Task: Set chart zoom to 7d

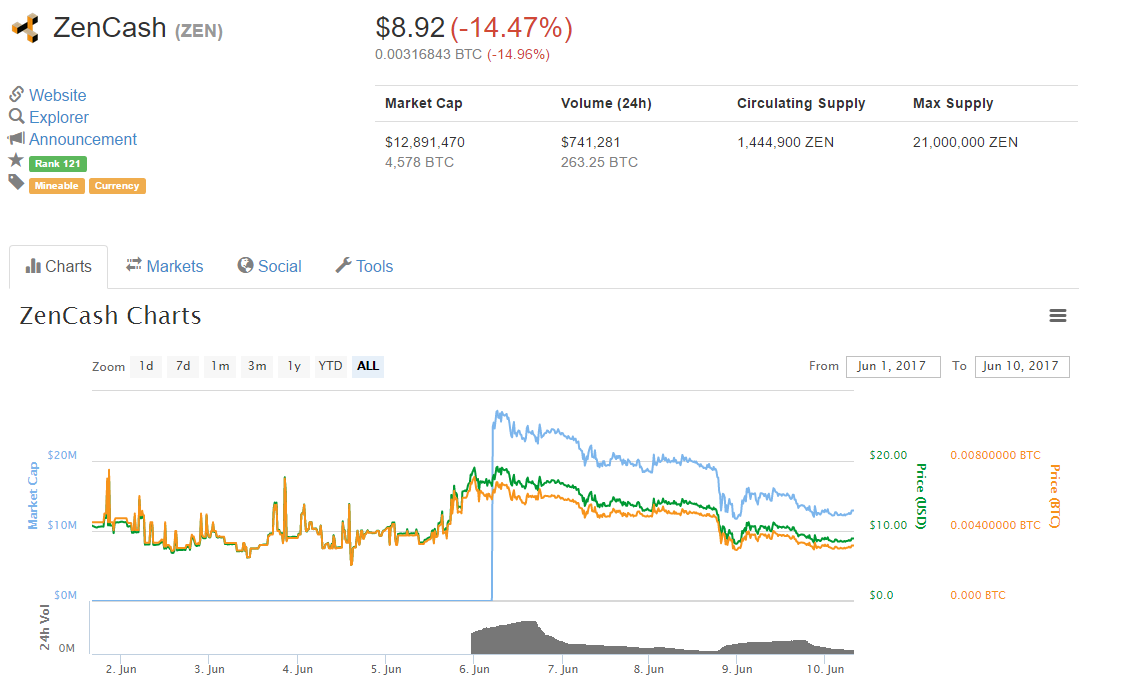Action: coord(184,366)
